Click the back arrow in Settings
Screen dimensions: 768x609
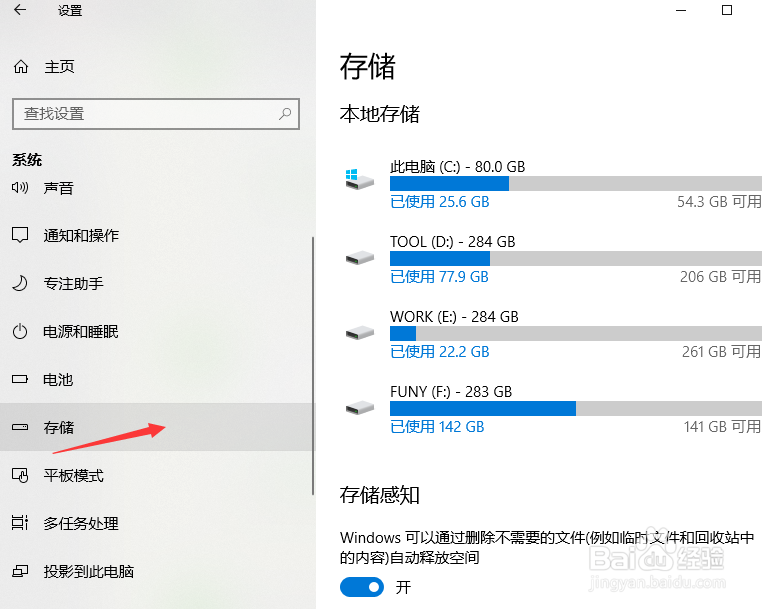click(20, 11)
